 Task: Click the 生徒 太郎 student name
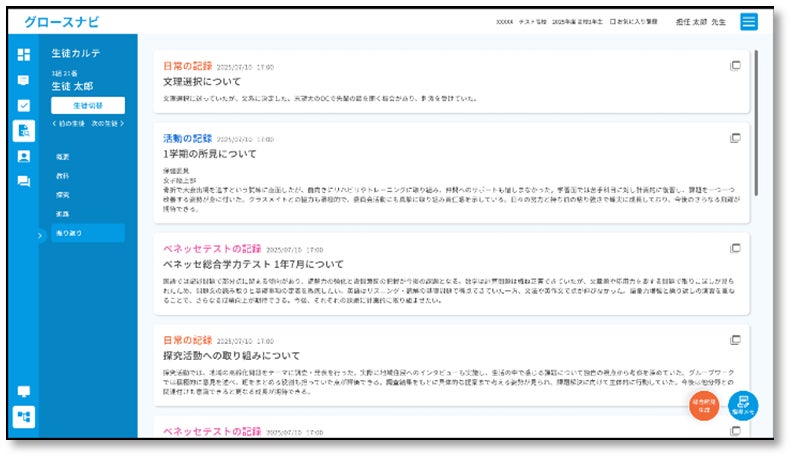click(72, 86)
